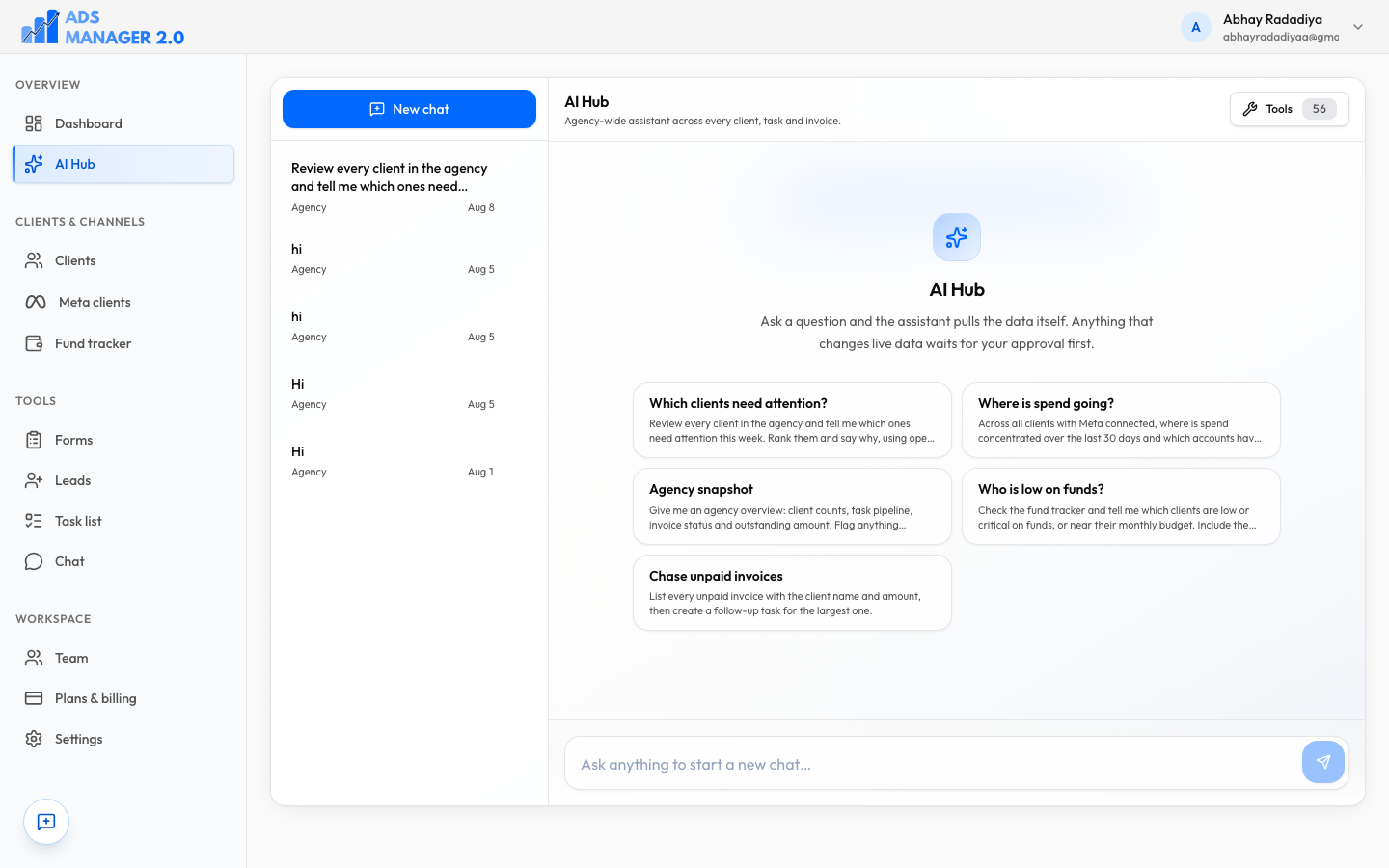1389x868 pixels.
Task: Click the Leads add-person icon
Action: 34,480
